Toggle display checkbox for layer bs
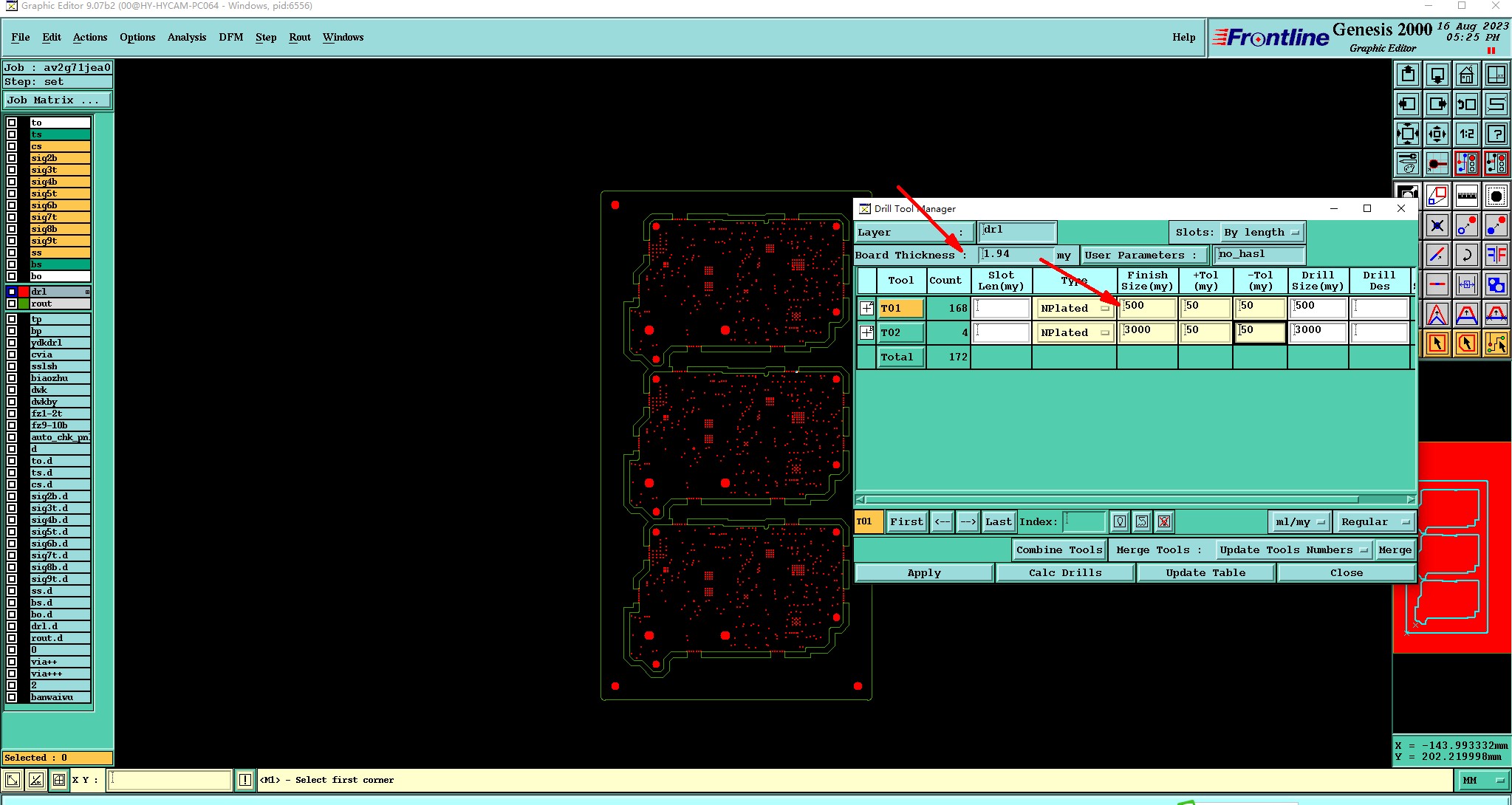The width and height of the screenshot is (1512, 805). click(x=12, y=264)
